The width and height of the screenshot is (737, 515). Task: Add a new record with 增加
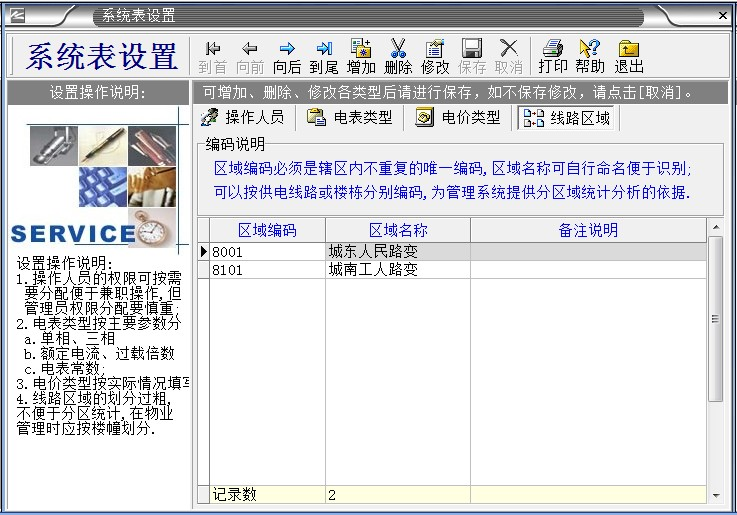coord(361,56)
